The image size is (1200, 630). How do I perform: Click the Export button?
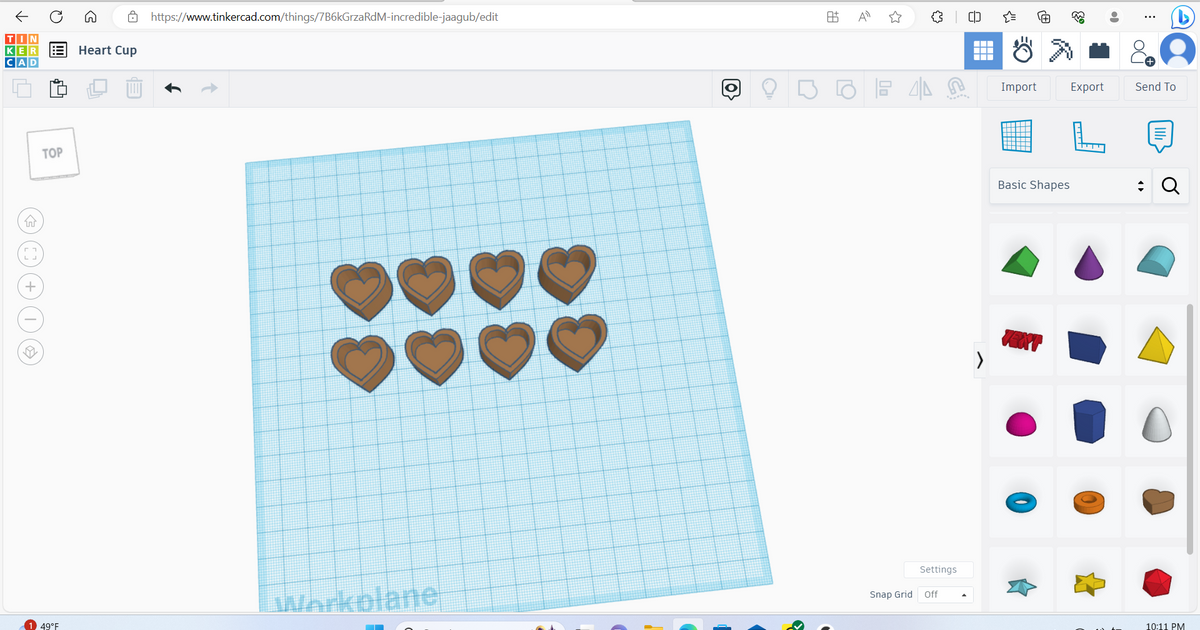pyautogui.click(x=1087, y=87)
